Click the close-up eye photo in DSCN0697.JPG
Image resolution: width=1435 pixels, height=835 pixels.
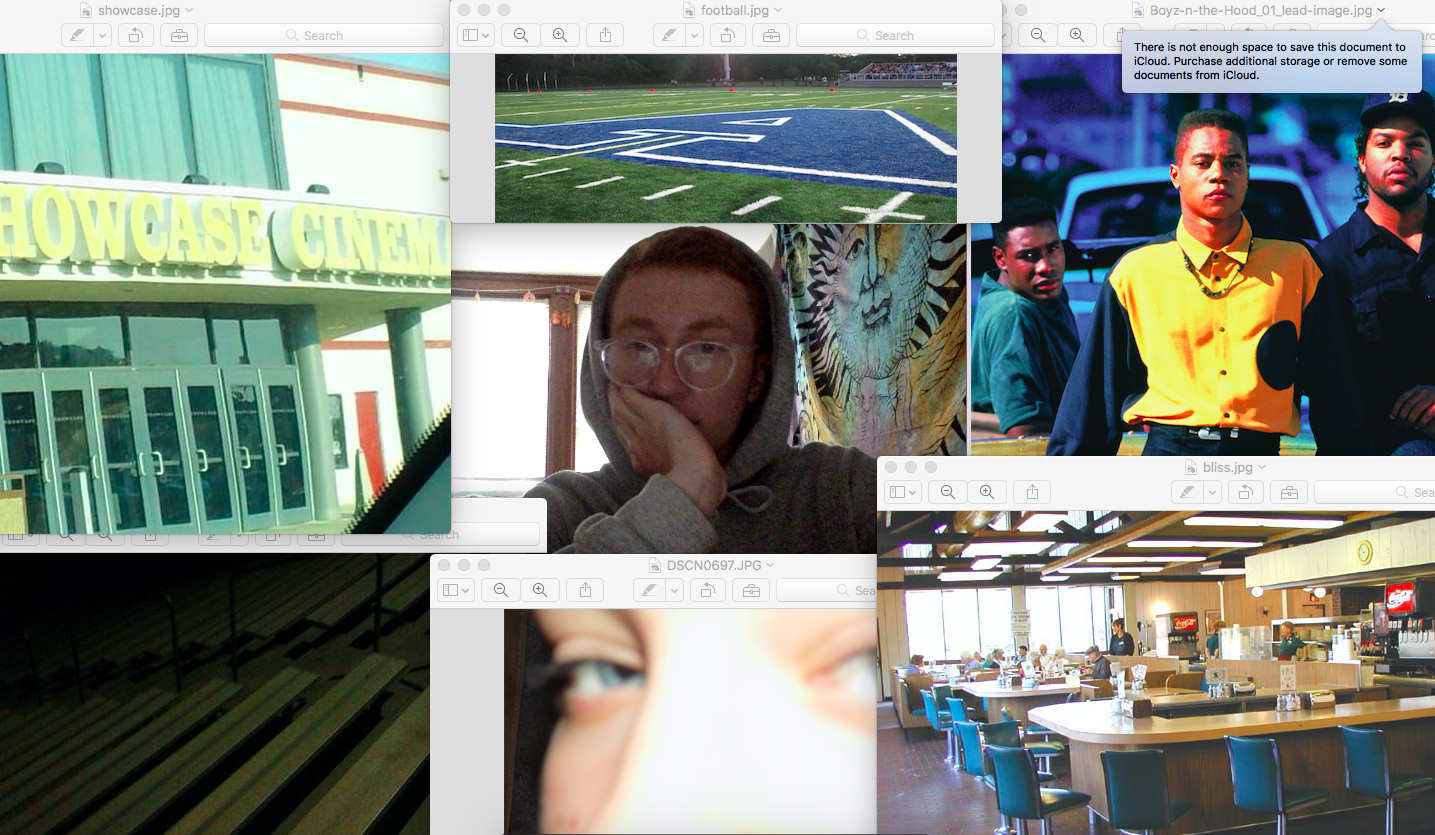pos(690,722)
